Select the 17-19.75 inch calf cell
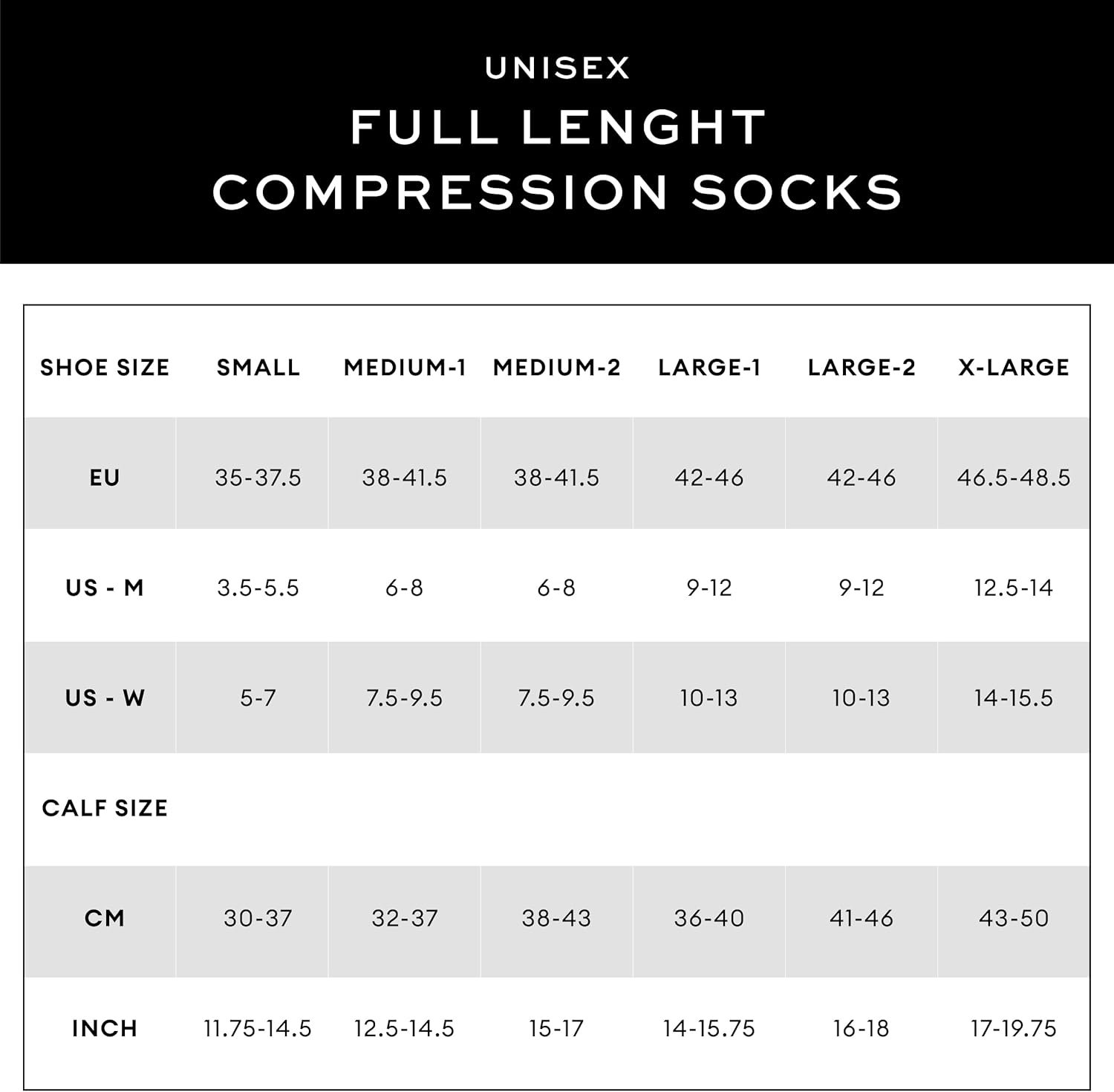 [1014, 1029]
